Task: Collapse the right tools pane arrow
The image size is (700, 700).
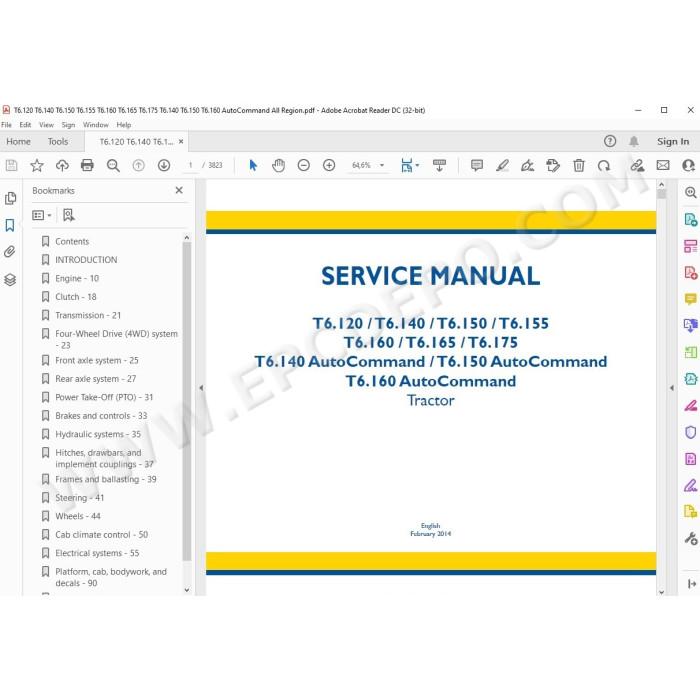Action: (671, 388)
